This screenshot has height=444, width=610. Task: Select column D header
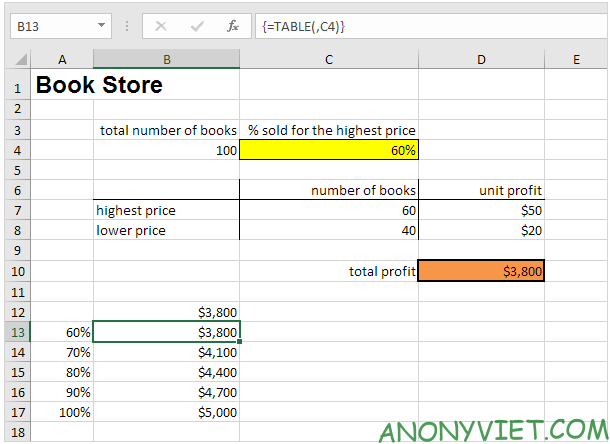[x=481, y=60]
